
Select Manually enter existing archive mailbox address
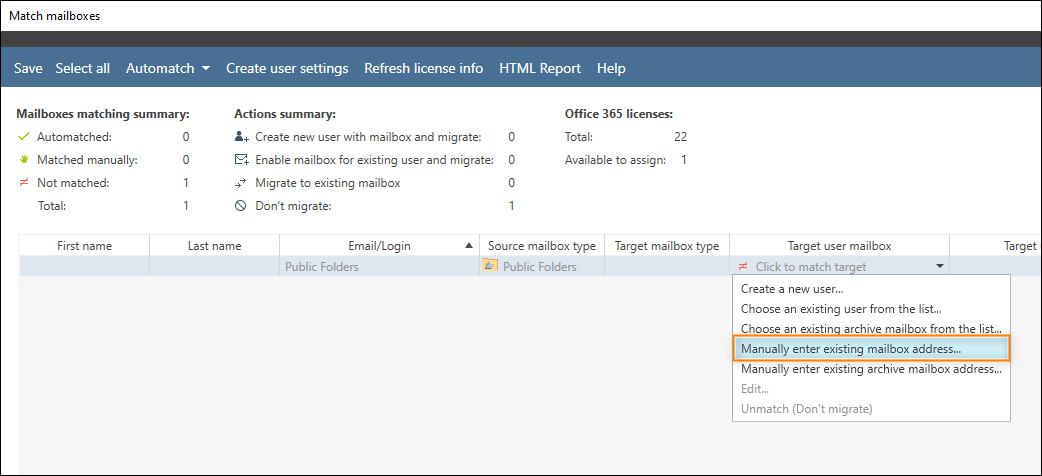[x=871, y=369]
